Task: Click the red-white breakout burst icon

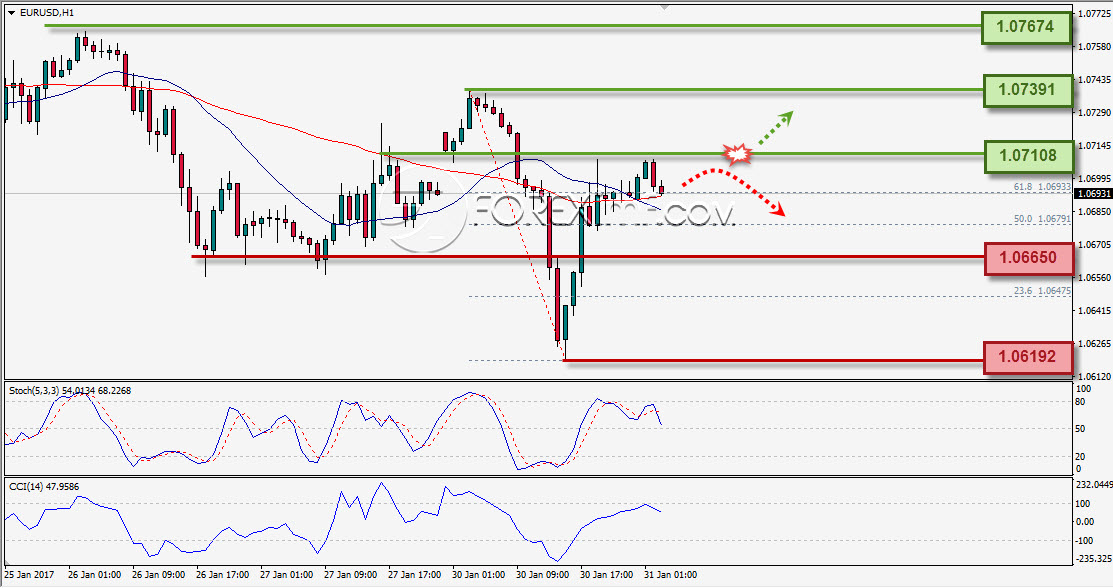Action: 738,154
